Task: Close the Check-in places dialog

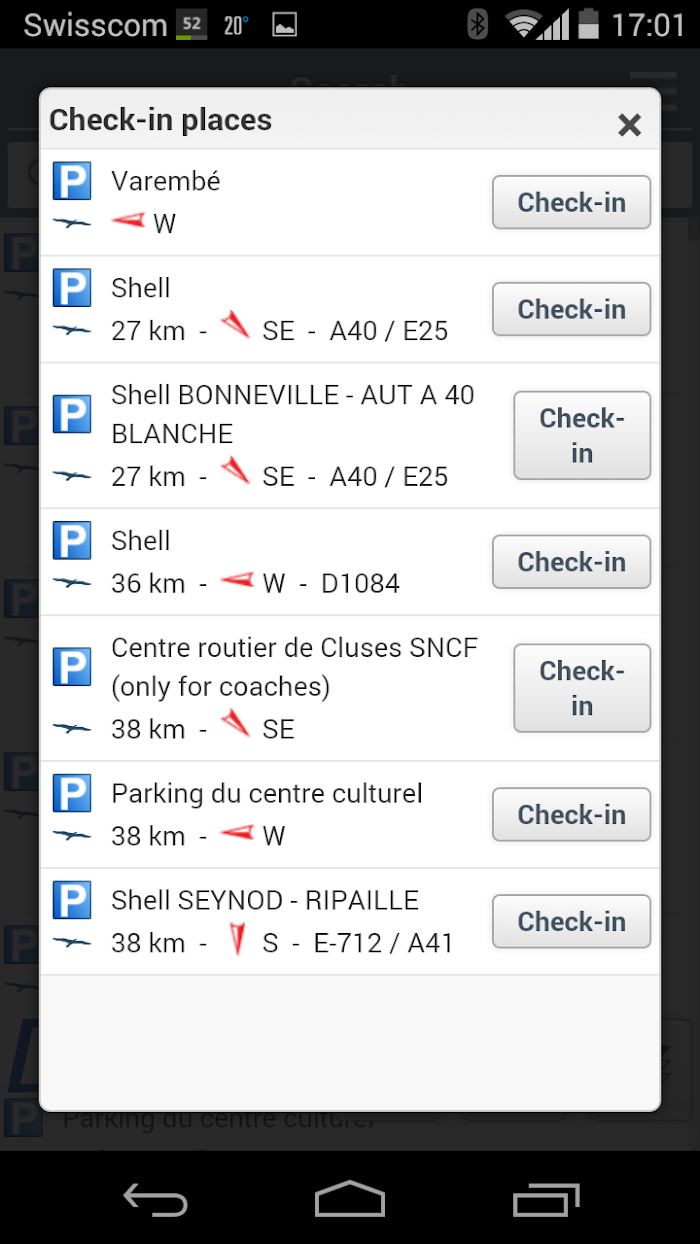Action: 629,124
